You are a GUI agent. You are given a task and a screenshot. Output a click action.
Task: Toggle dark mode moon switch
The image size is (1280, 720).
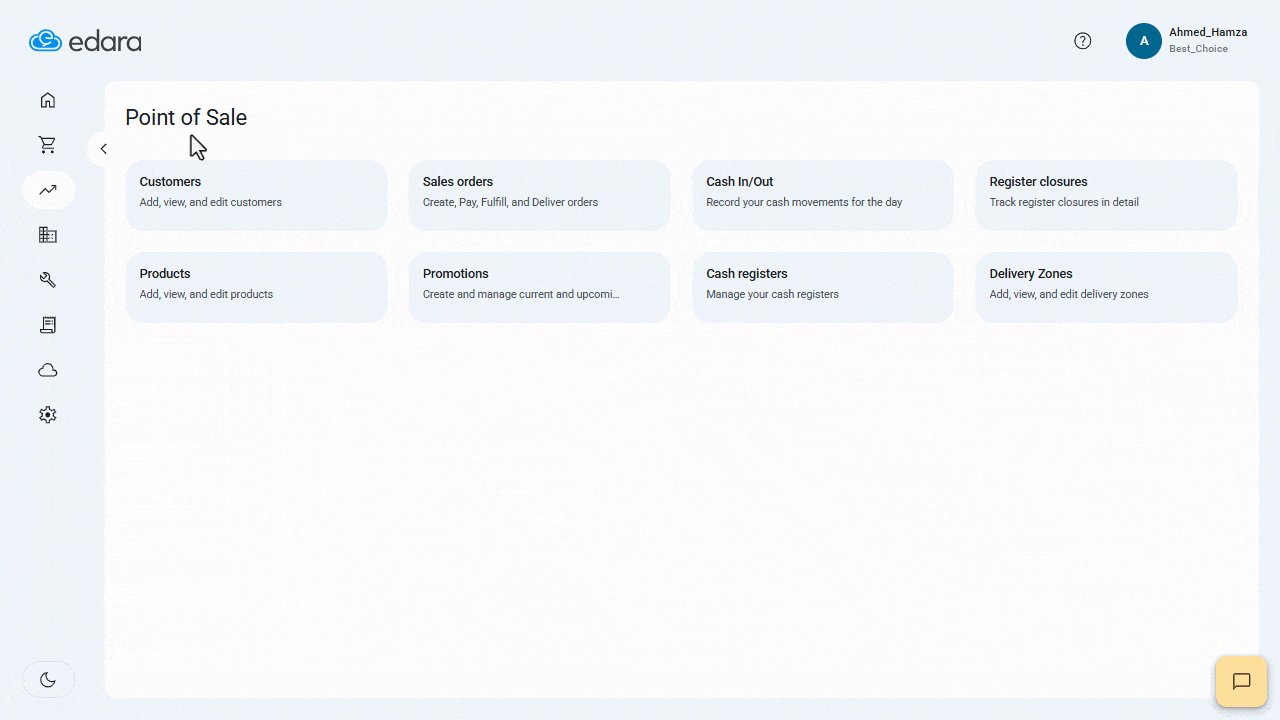click(48, 680)
